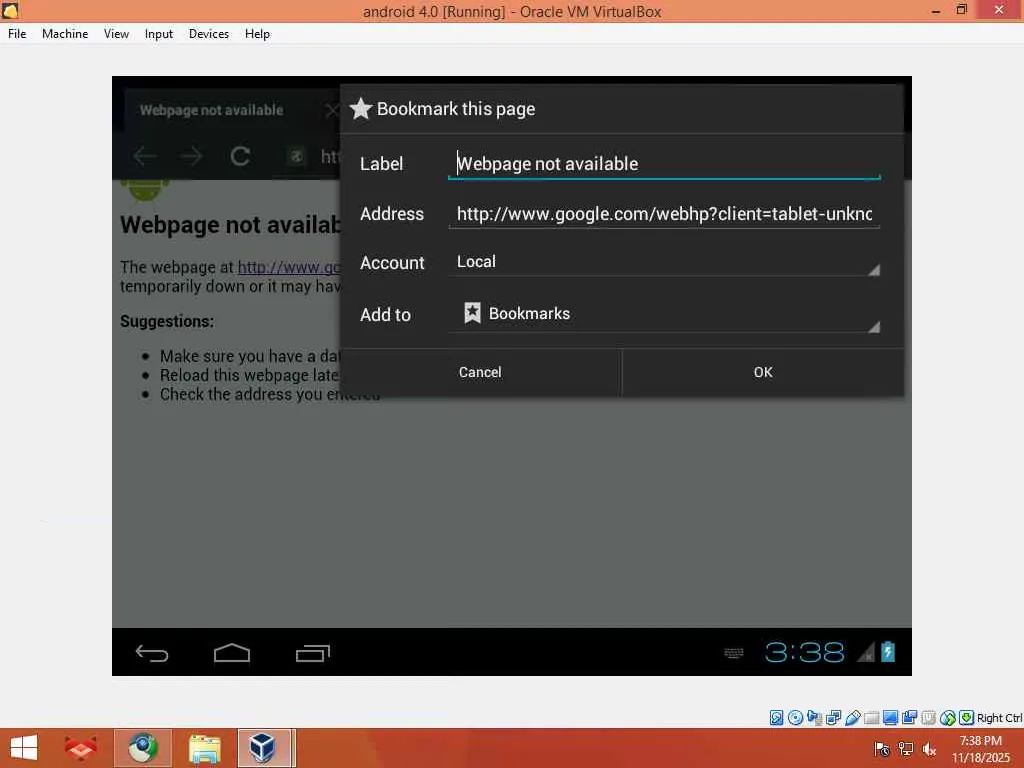1024x768 pixels.
Task: Open the Devices menu
Action: click(x=209, y=34)
